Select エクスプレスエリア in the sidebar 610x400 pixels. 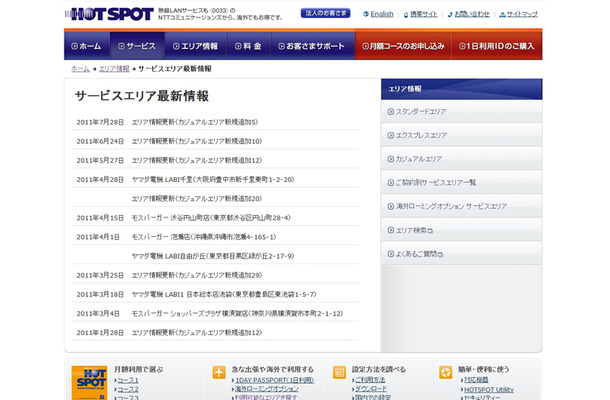pyautogui.click(x=461, y=135)
